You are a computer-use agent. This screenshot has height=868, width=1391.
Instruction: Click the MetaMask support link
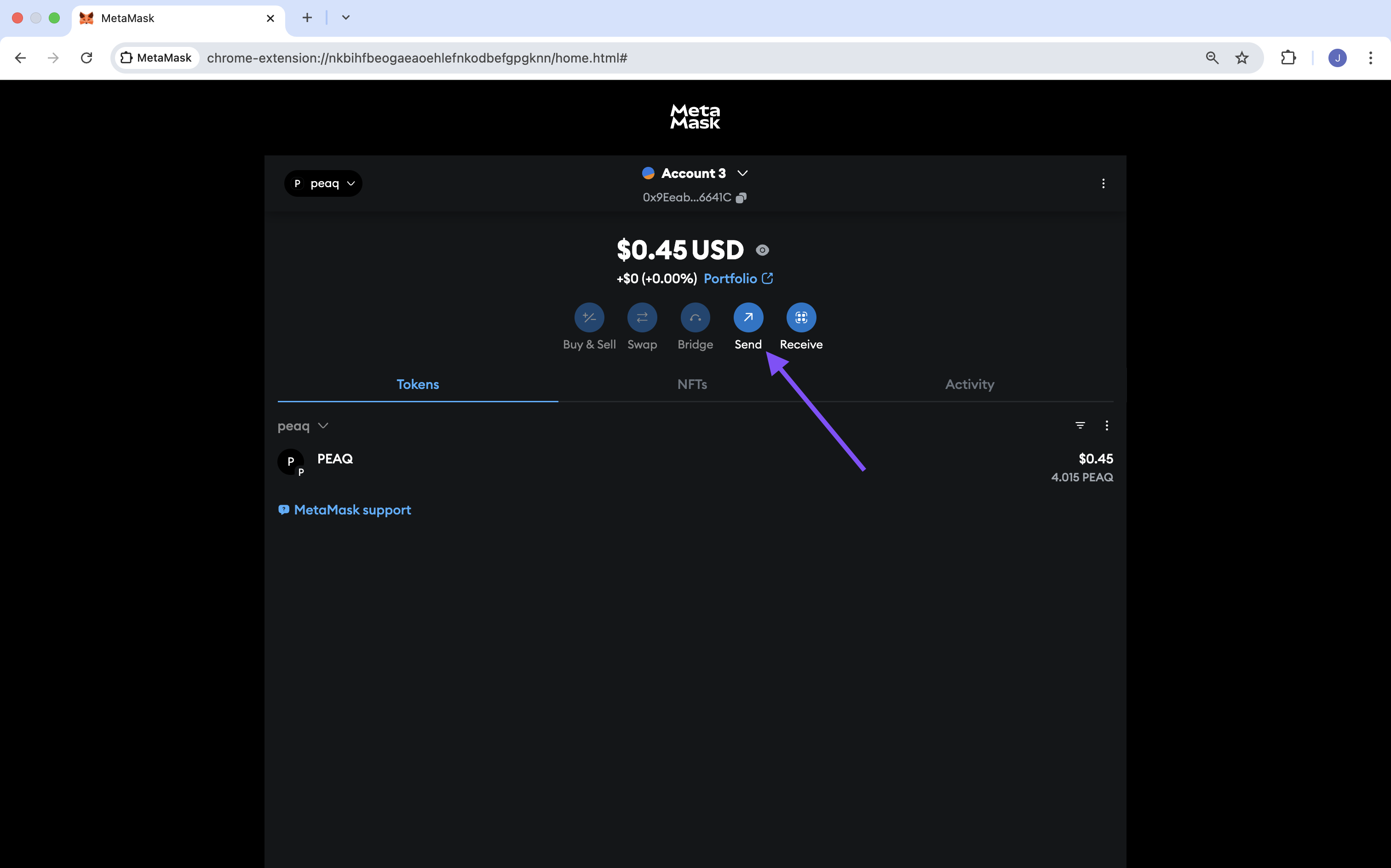pyautogui.click(x=352, y=510)
